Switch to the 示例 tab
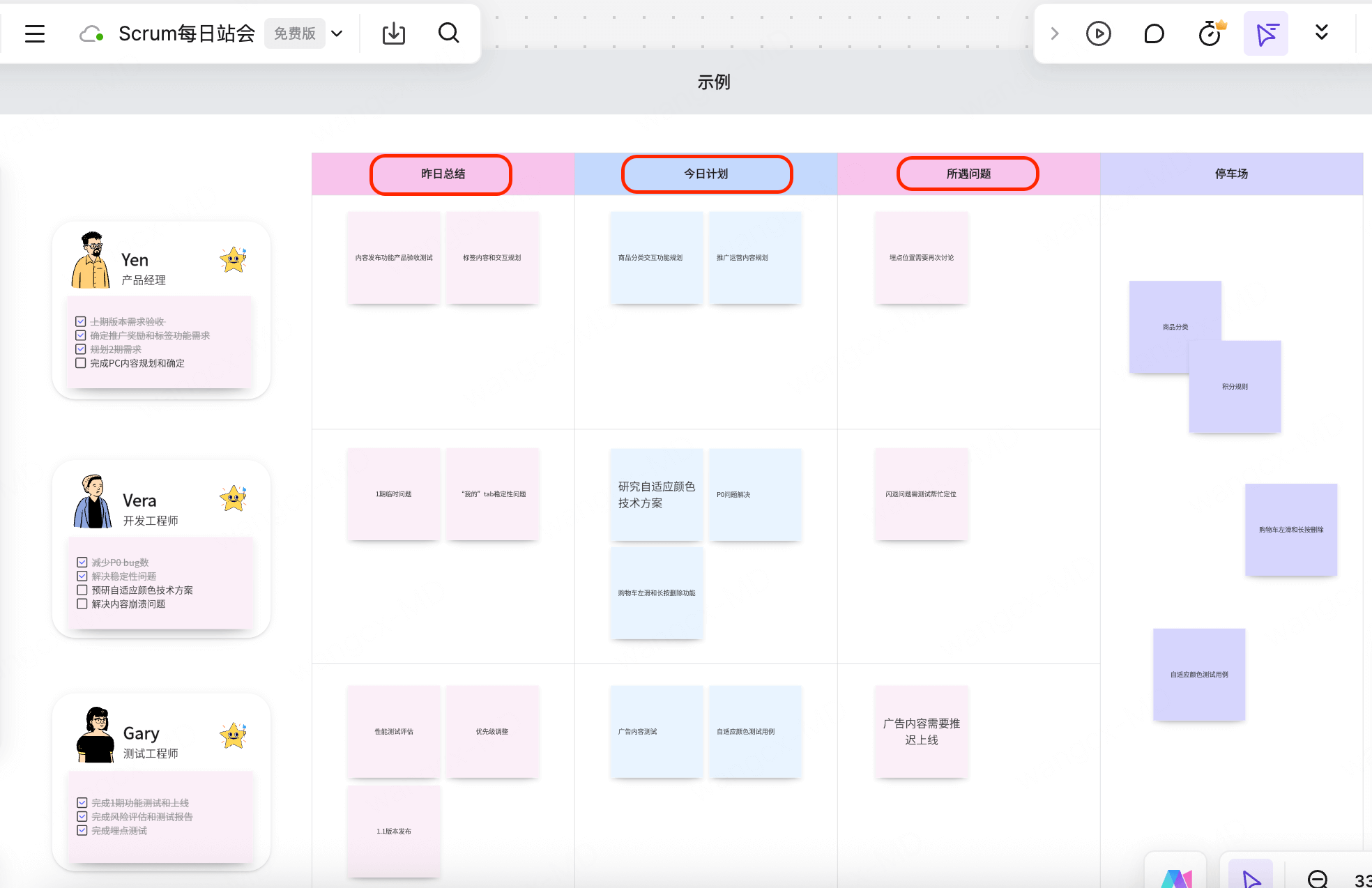Viewport: 1372px width, 888px height. pos(714,82)
